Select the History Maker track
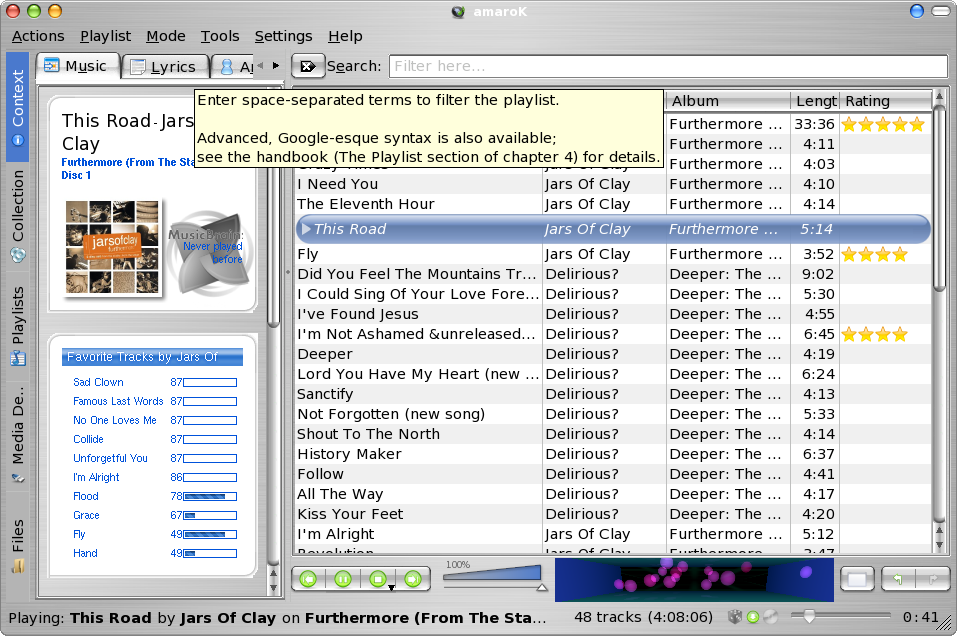This screenshot has width=957, height=636. point(613,454)
